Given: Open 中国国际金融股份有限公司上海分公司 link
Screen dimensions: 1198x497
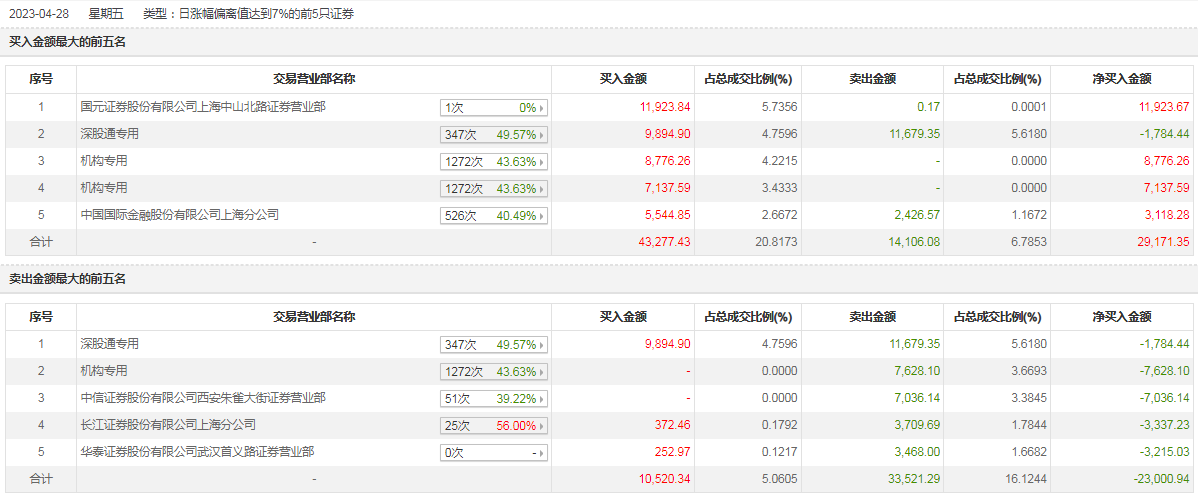Looking at the screenshot, I should click(x=179, y=214).
